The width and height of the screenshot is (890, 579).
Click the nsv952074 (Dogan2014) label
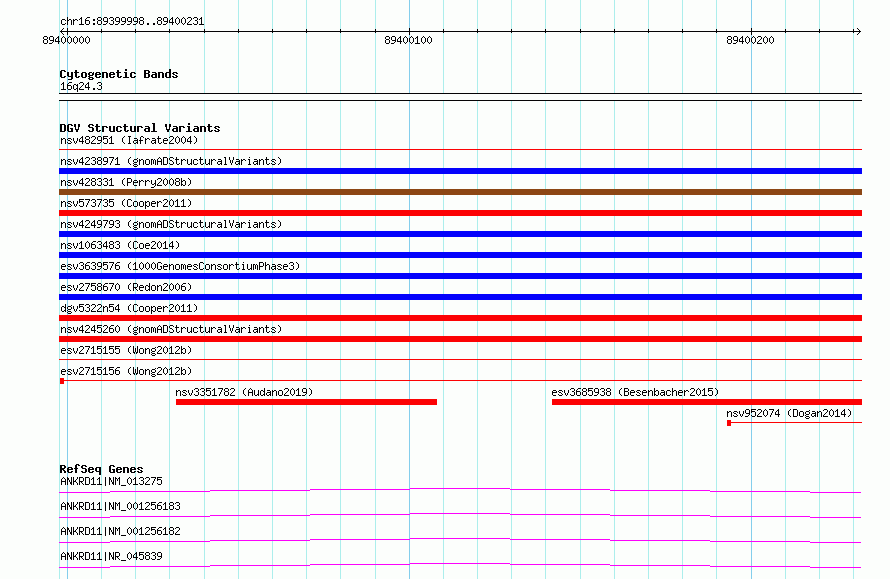point(789,413)
